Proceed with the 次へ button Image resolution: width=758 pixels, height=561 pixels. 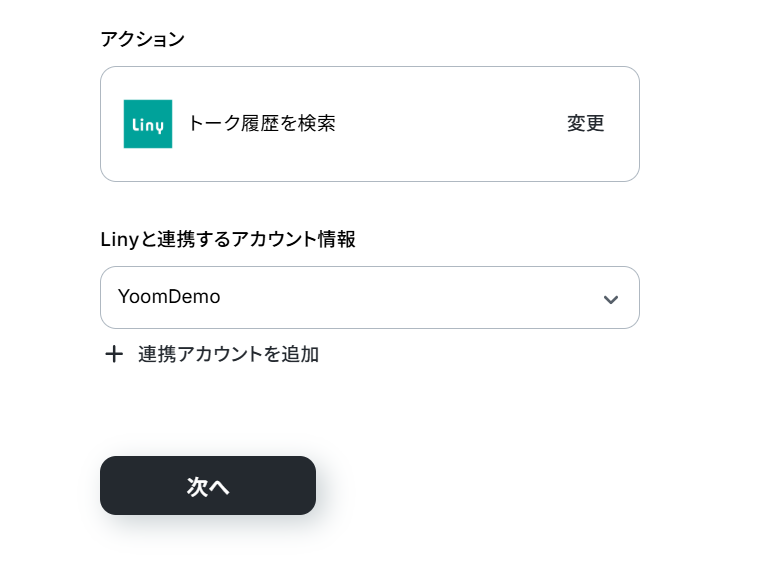[208, 486]
